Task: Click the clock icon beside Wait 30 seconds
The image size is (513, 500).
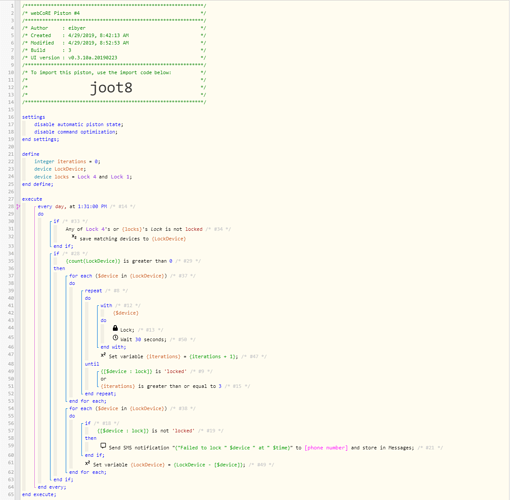Action: pyautogui.click(x=115, y=338)
